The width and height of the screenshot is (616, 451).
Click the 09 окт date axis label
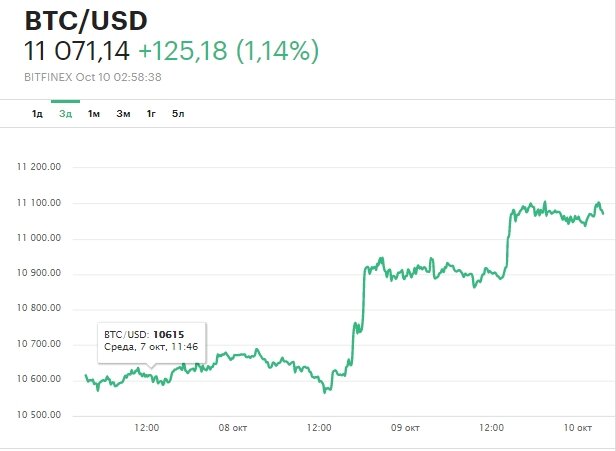tap(405, 428)
